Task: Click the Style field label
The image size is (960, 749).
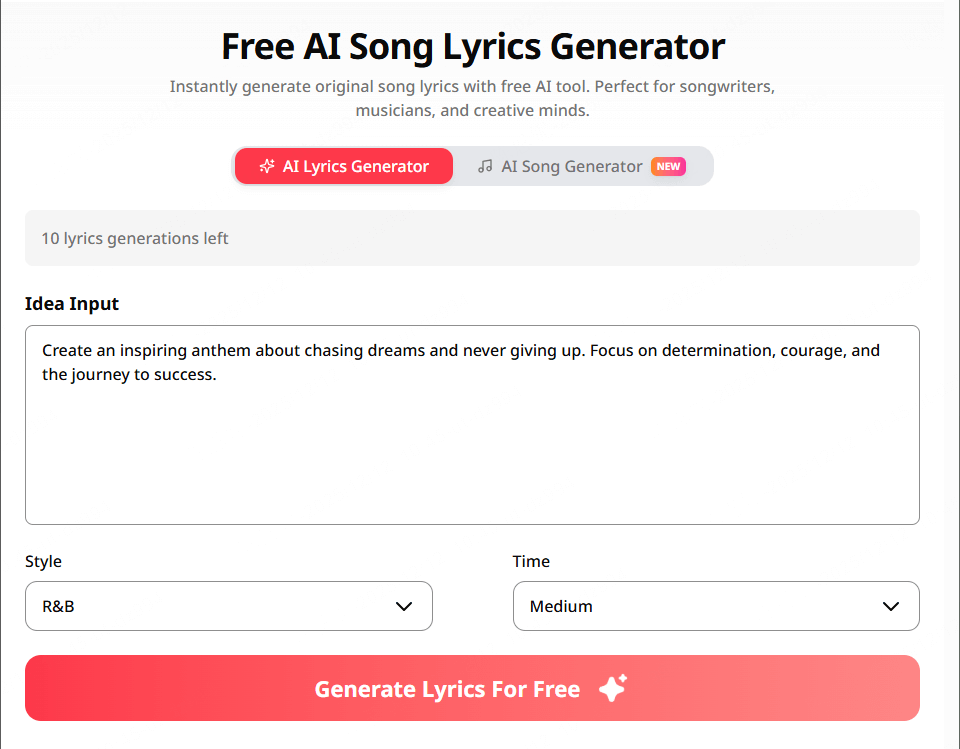Action: point(43,561)
